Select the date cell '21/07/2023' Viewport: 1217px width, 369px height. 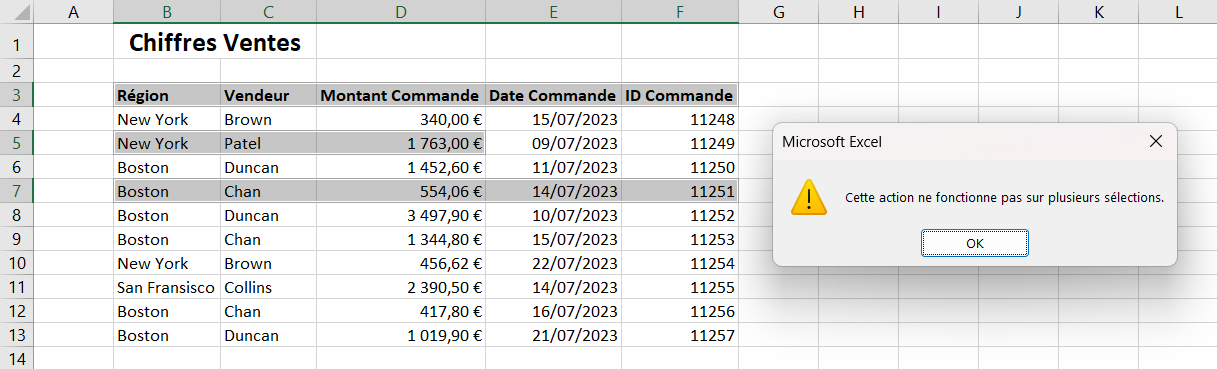point(553,335)
